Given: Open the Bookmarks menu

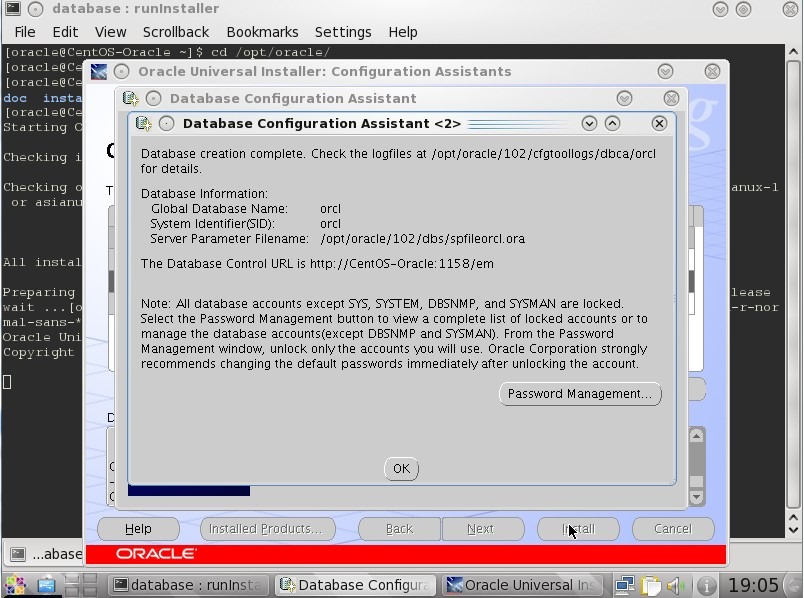Looking at the screenshot, I should click(x=262, y=32).
